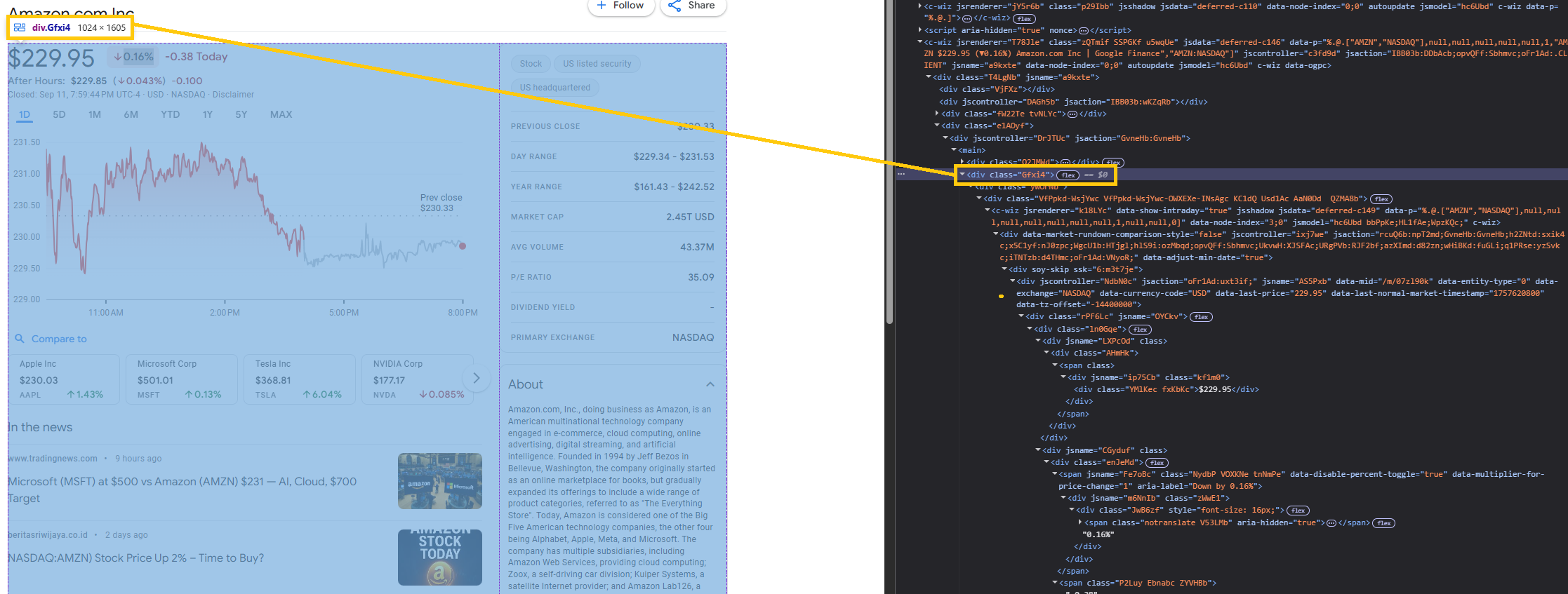The height and width of the screenshot is (594, 1568).
Task: Open the Tesla Inc stock card
Action: pyautogui.click(x=299, y=379)
